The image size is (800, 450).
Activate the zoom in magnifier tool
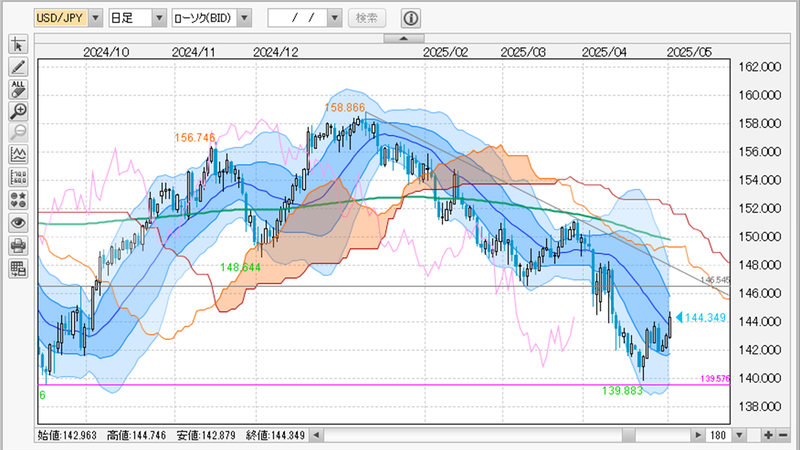coord(18,111)
